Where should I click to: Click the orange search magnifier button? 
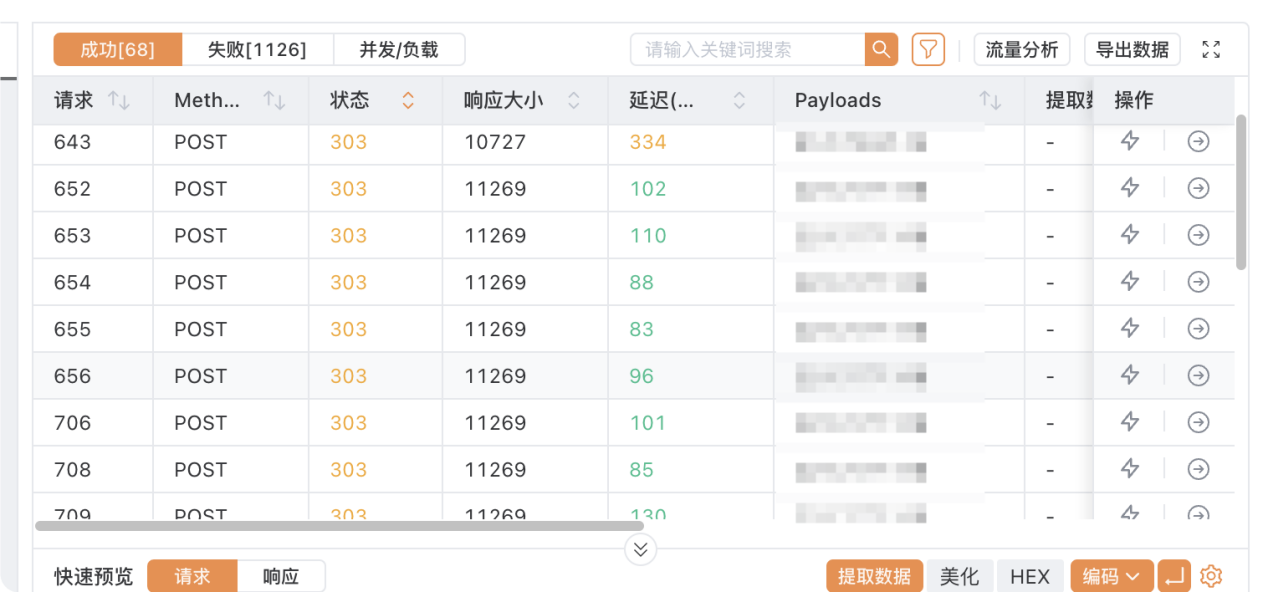(x=881, y=49)
